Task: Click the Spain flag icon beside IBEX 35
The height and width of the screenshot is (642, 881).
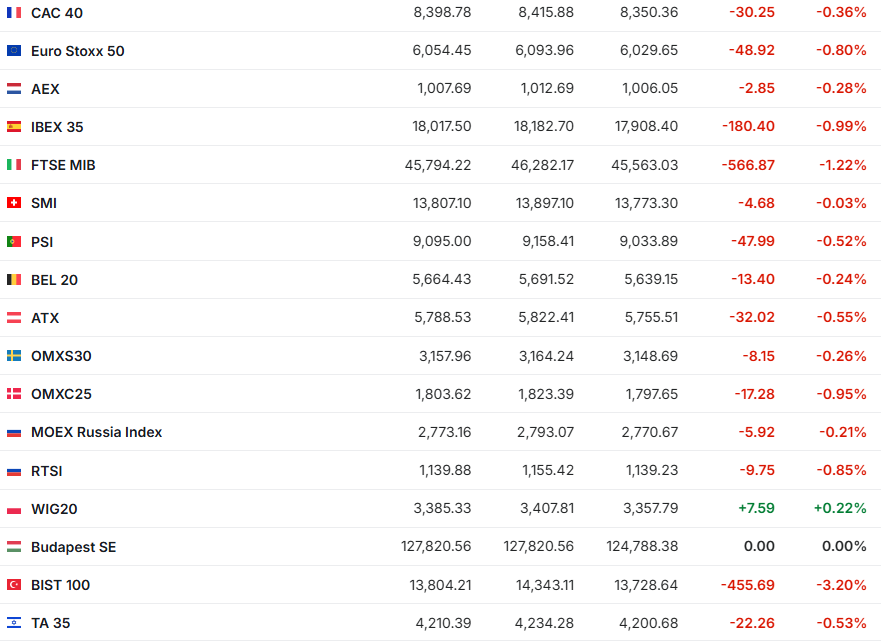Action: tap(14, 127)
